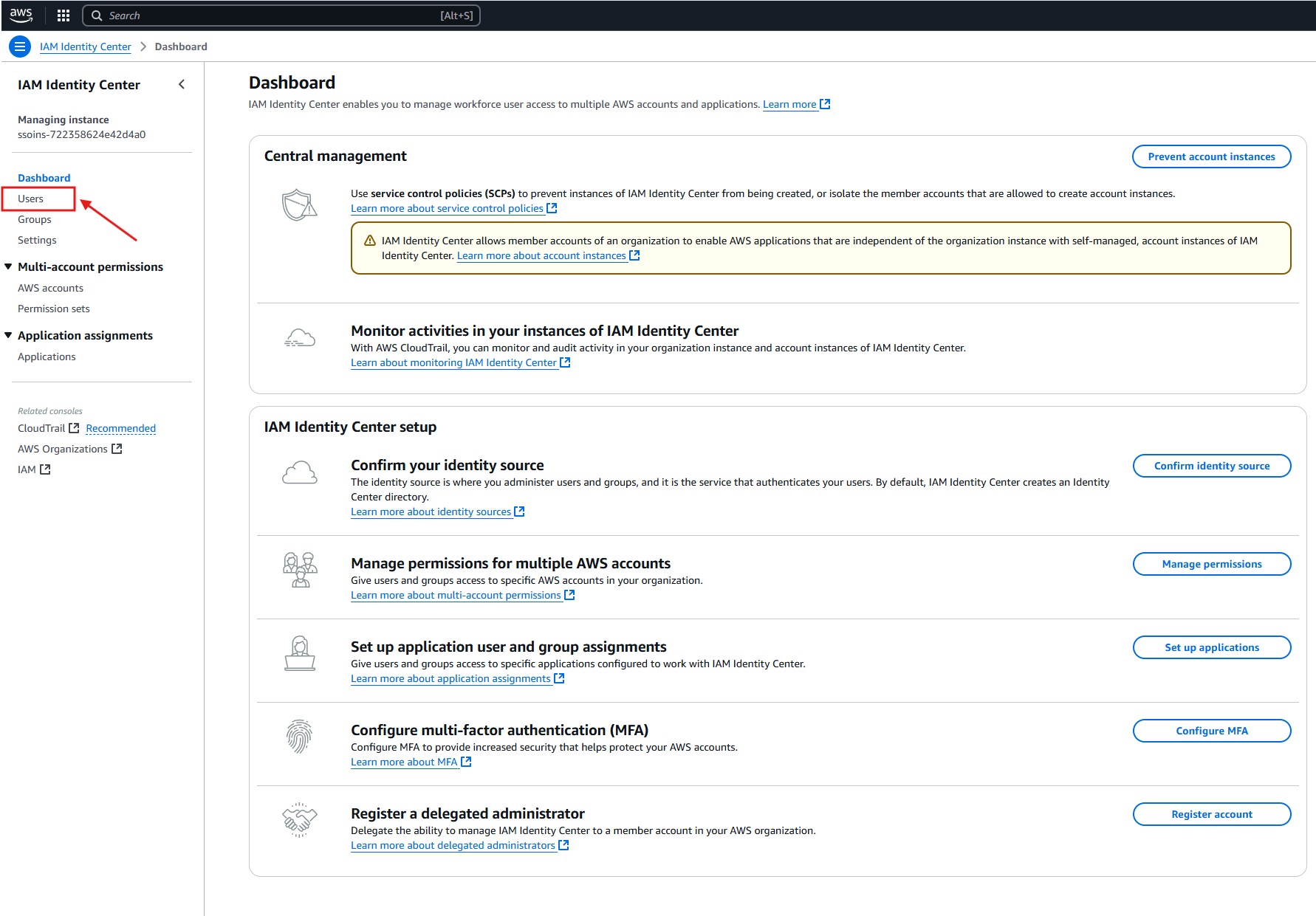Open Users in the sidebar

[x=31, y=199]
